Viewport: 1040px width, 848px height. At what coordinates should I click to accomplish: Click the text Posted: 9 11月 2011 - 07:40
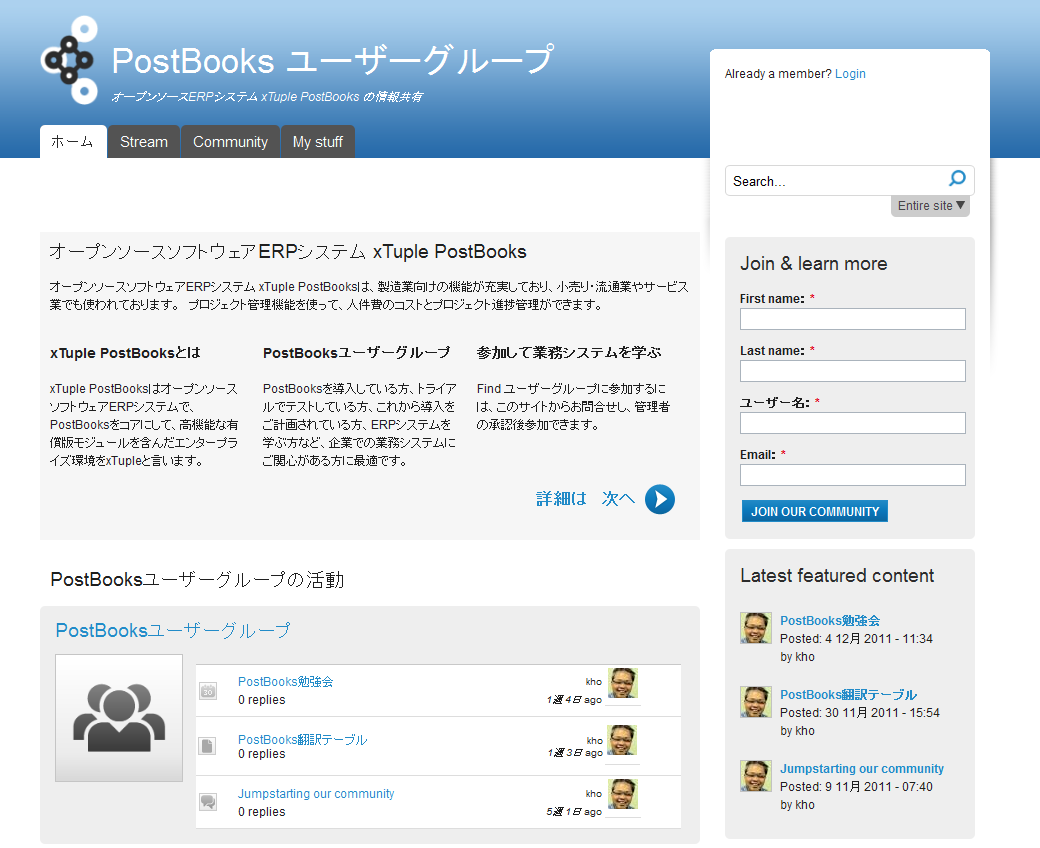click(856, 786)
